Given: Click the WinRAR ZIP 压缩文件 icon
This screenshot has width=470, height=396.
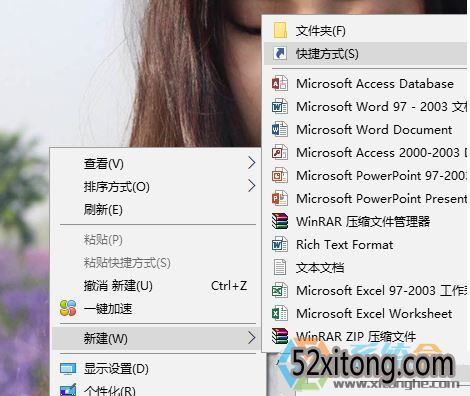Looking at the screenshot, I should (x=280, y=336).
